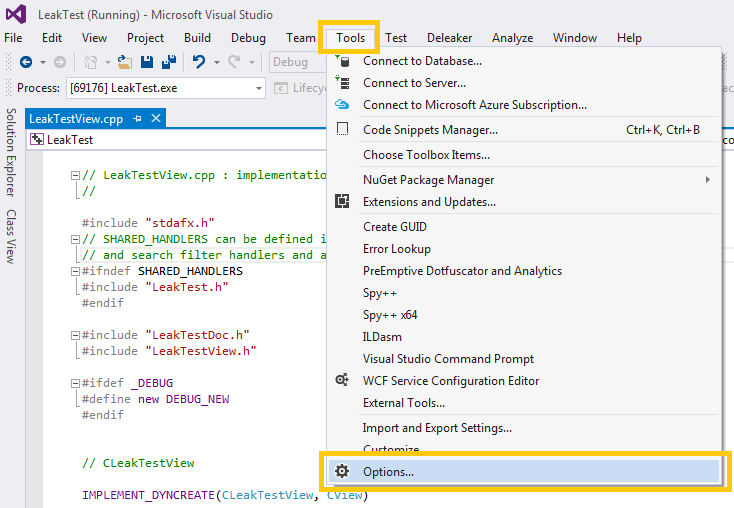Click the Save All multi-disk icon
The height and width of the screenshot is (508, 734).
coord(169,62)
